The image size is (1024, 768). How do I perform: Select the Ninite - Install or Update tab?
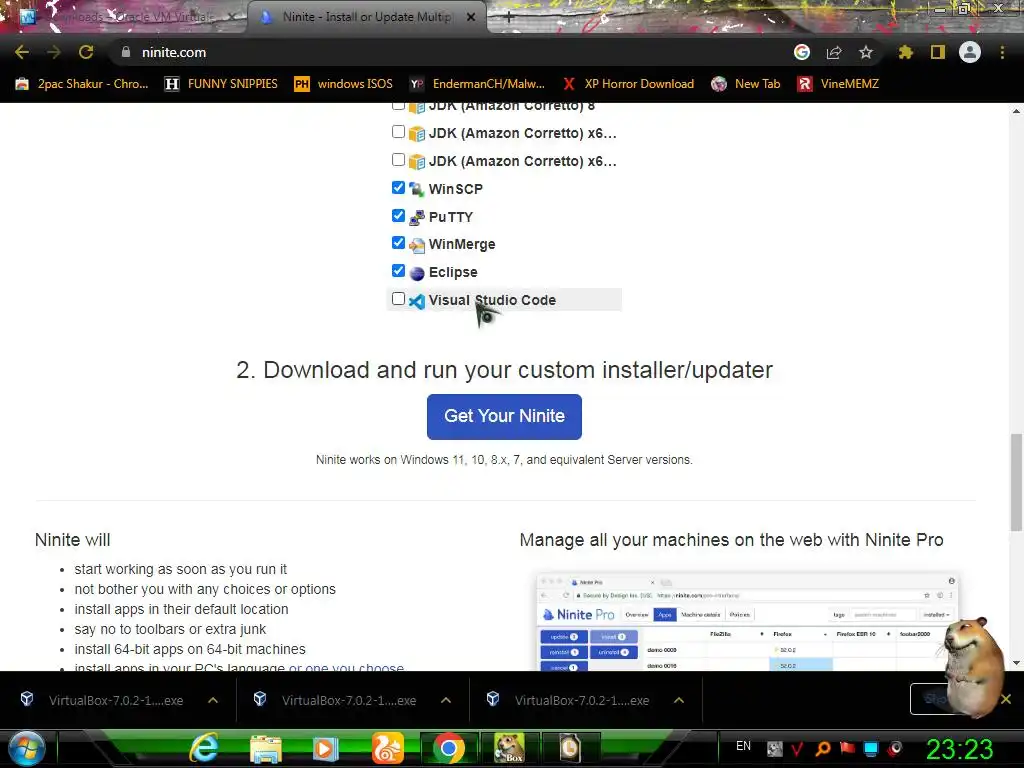pos(366,17)
